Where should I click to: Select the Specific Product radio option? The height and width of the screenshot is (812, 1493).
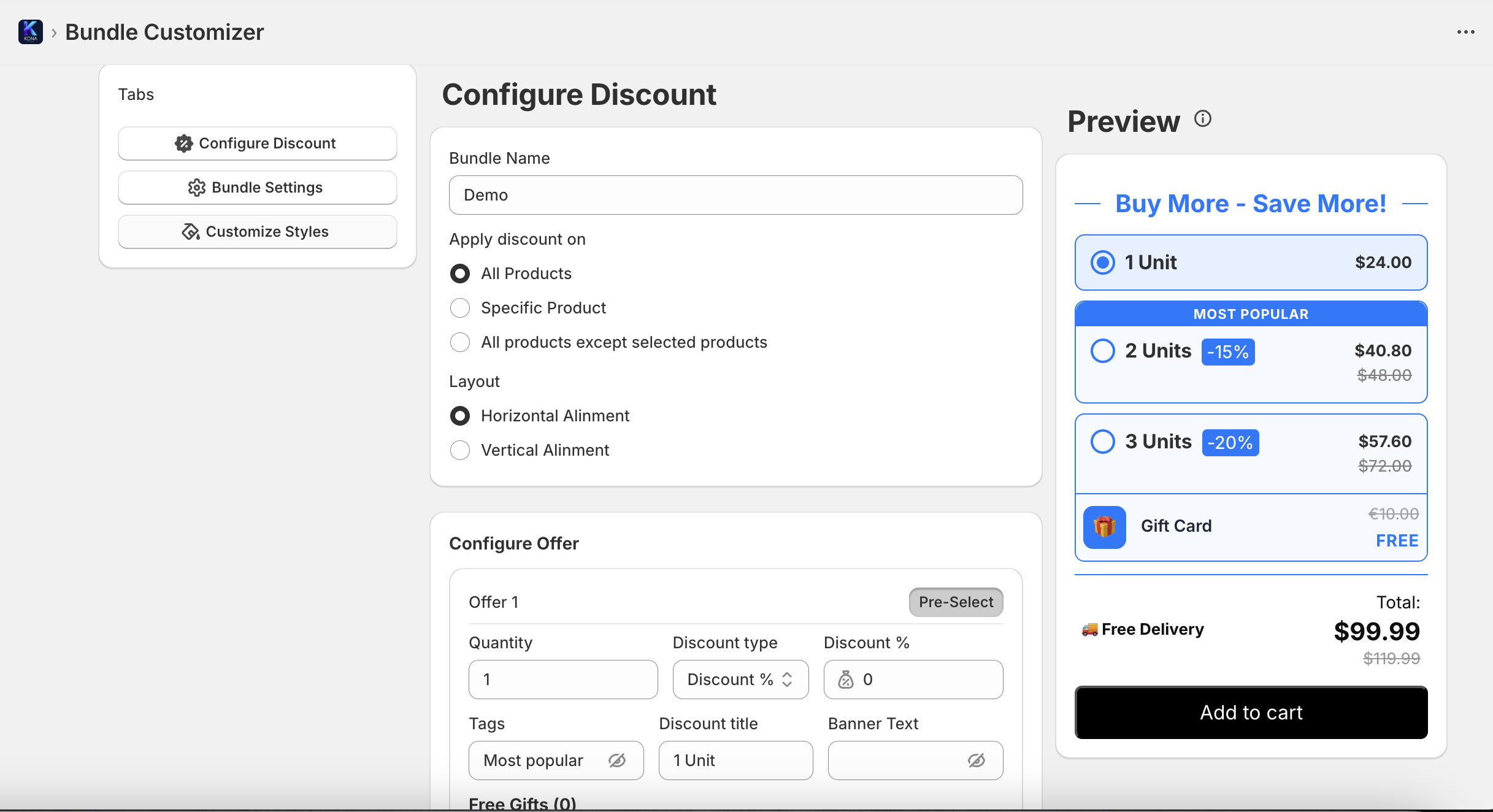click(x=460, y=308)
